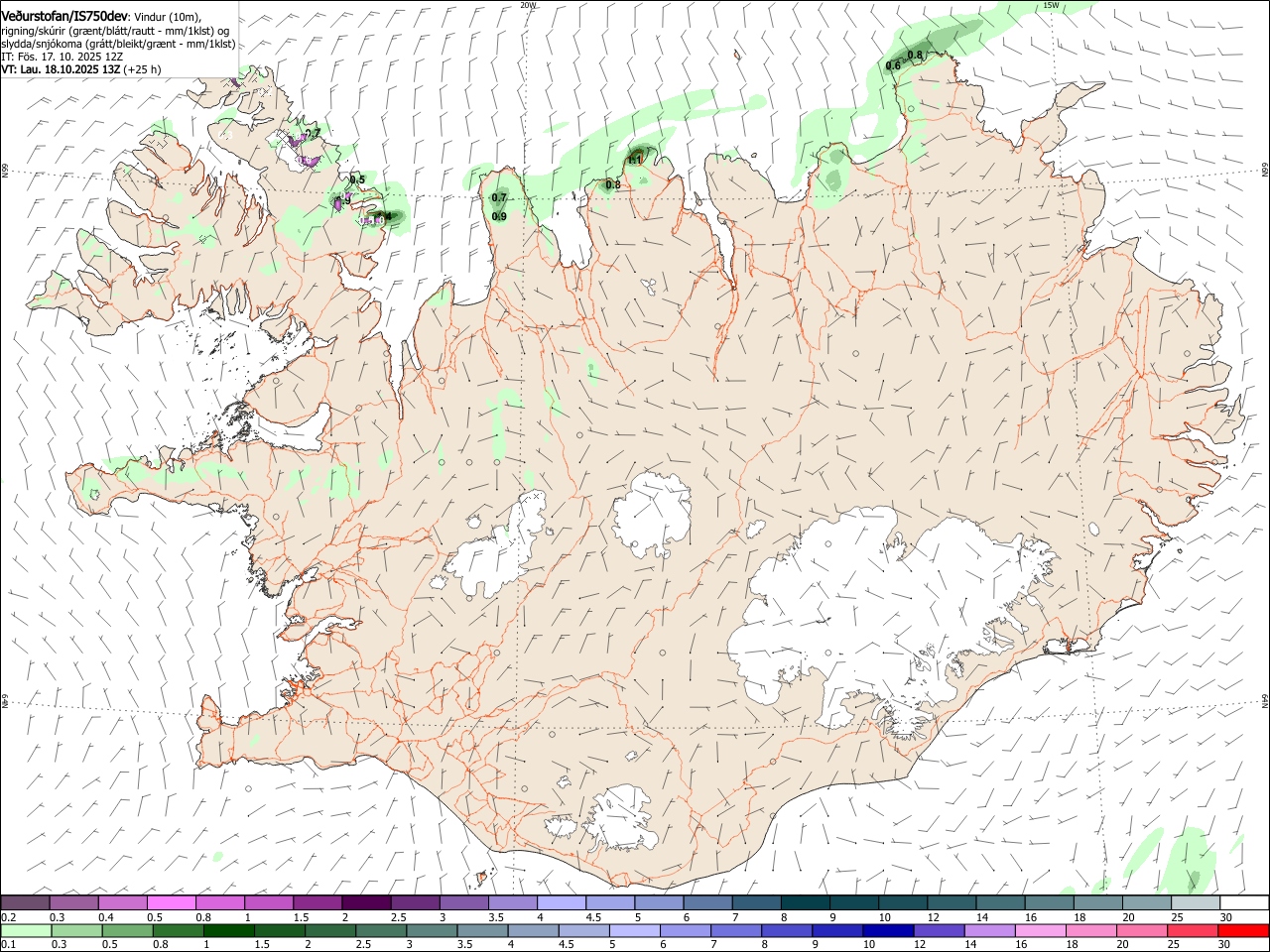Viewport: 1270px width, 952px height.
Task: Click snow scale swatch between 12 and 14
Action: pos(952,902)
